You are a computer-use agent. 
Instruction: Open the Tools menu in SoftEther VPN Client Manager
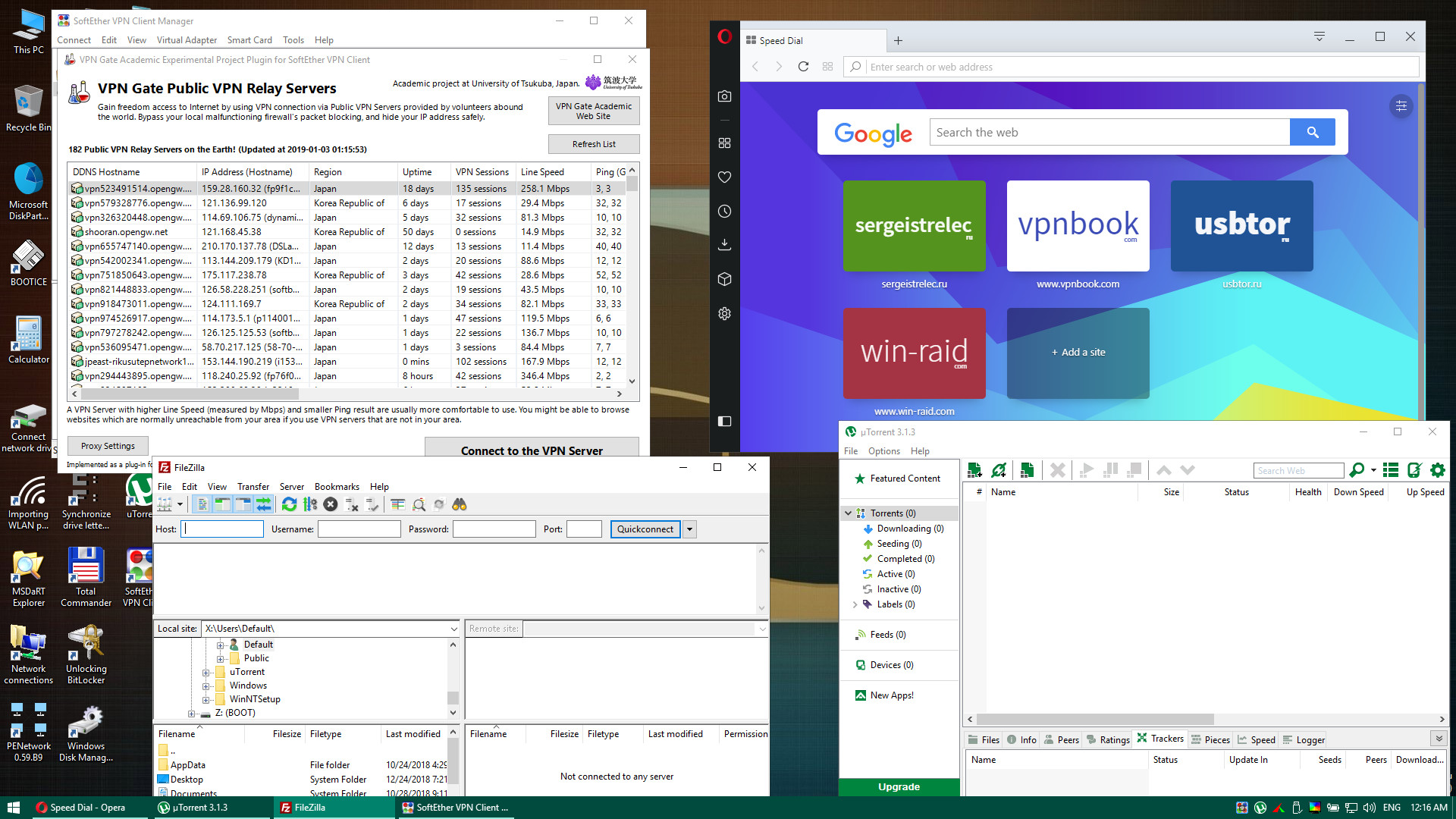pos(293,40)
